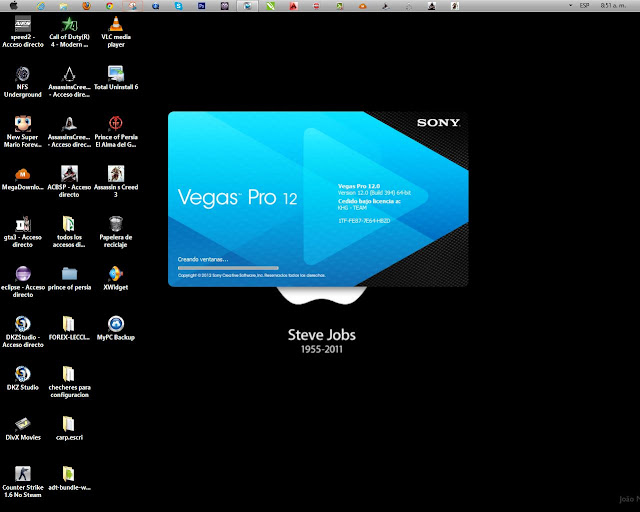Screen dimensions: 640x512
Task: Select the DKZ Studio desktop icon
Action: pyautogui.click(x=23, y=378)
